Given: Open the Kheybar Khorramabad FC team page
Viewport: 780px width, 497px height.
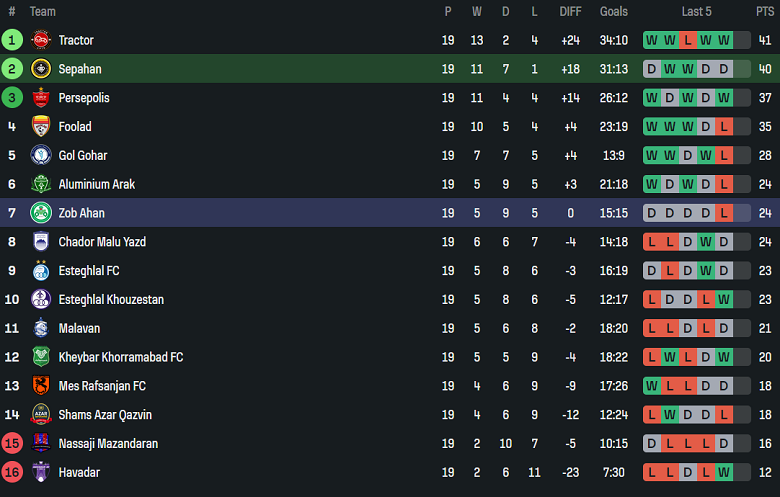Looking at the screenshot, I should click(121, 357).
